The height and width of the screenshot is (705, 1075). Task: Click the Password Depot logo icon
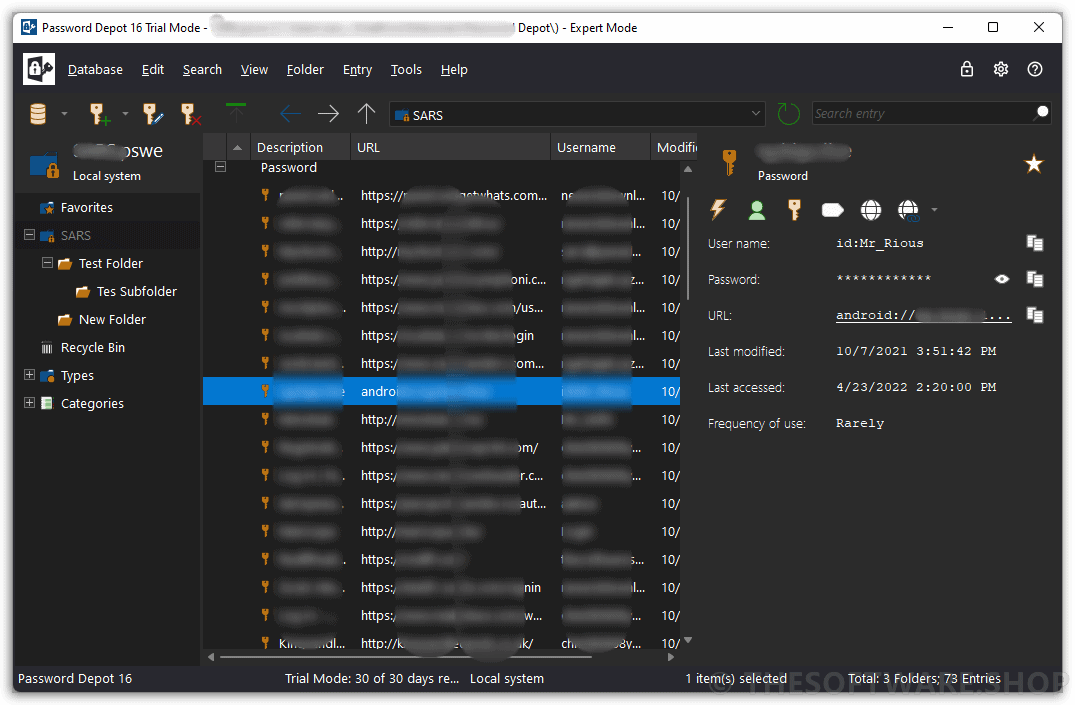pyautogui.click(x=38, y=69)
